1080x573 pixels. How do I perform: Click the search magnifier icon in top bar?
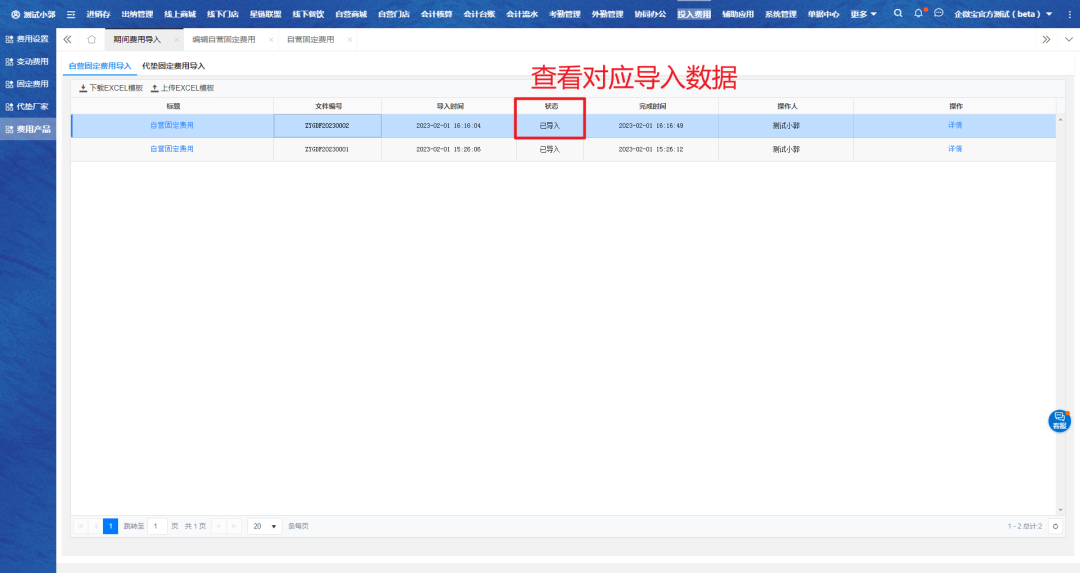897,14
